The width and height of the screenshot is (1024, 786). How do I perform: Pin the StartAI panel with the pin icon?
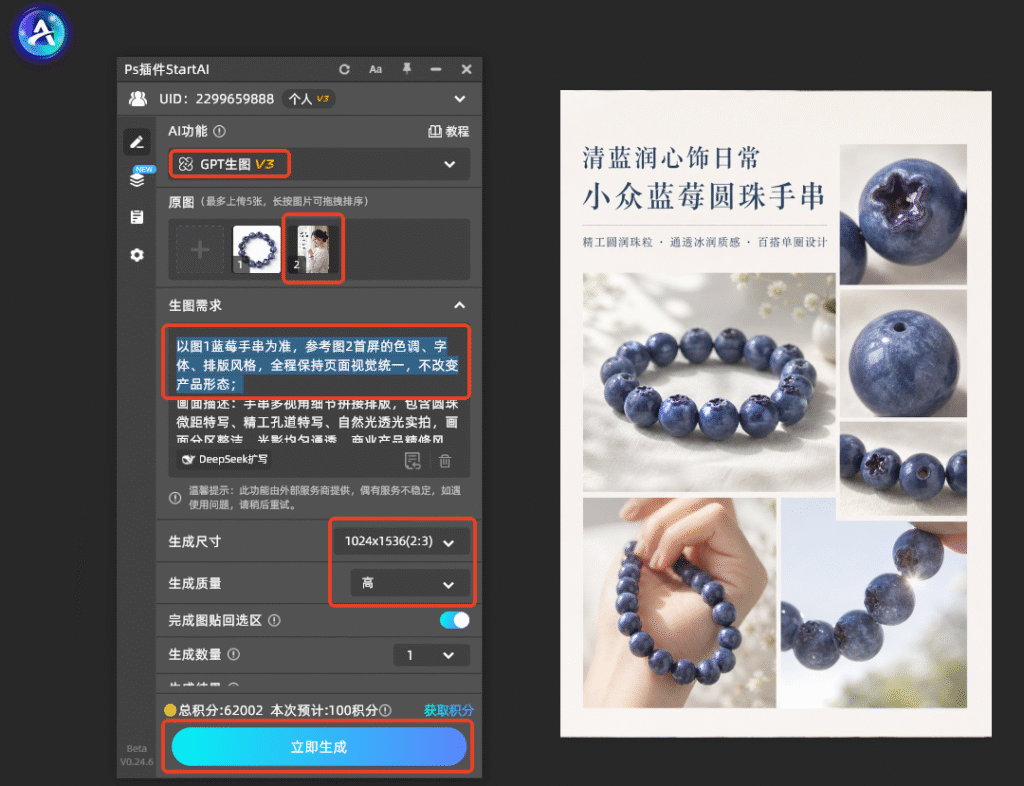point(406,69)
